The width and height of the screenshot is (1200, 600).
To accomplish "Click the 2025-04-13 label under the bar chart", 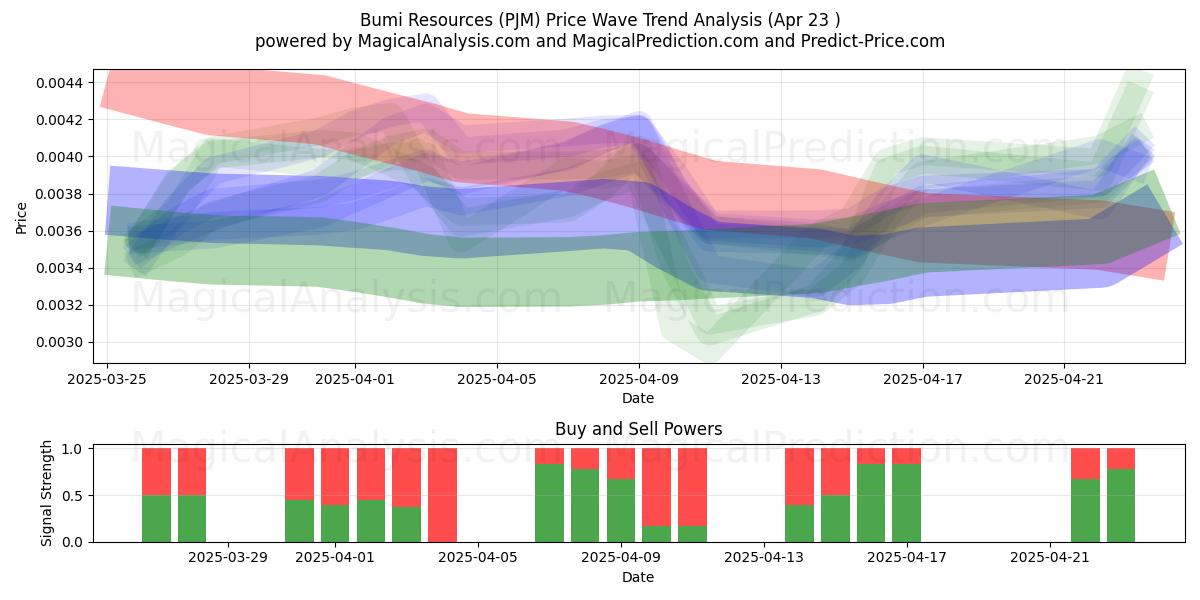I will point(764,558).
